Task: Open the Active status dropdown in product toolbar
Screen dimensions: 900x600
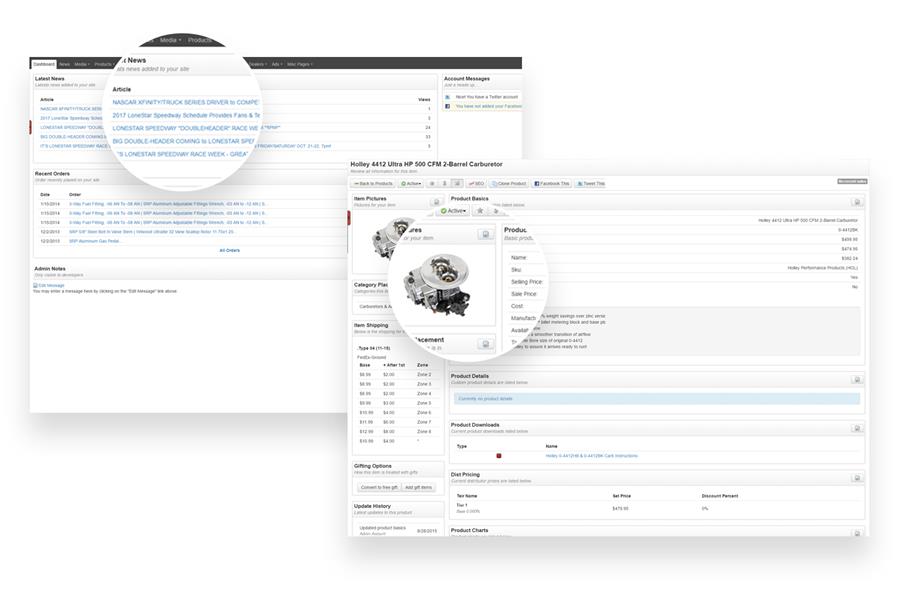Action: tap(411, 184)
